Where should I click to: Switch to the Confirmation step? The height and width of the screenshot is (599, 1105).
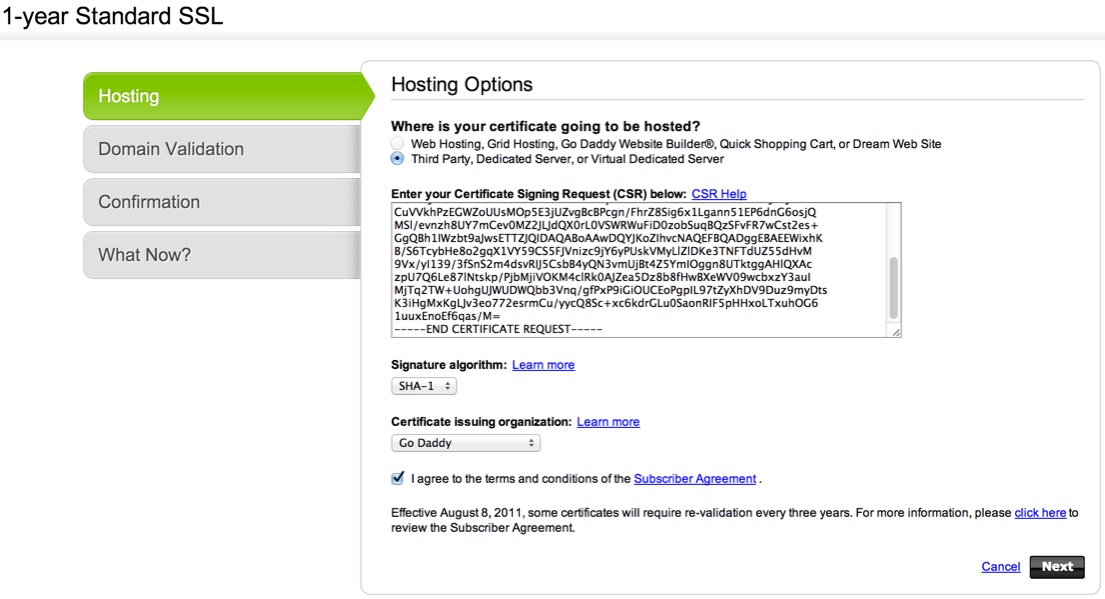[220, 202]
